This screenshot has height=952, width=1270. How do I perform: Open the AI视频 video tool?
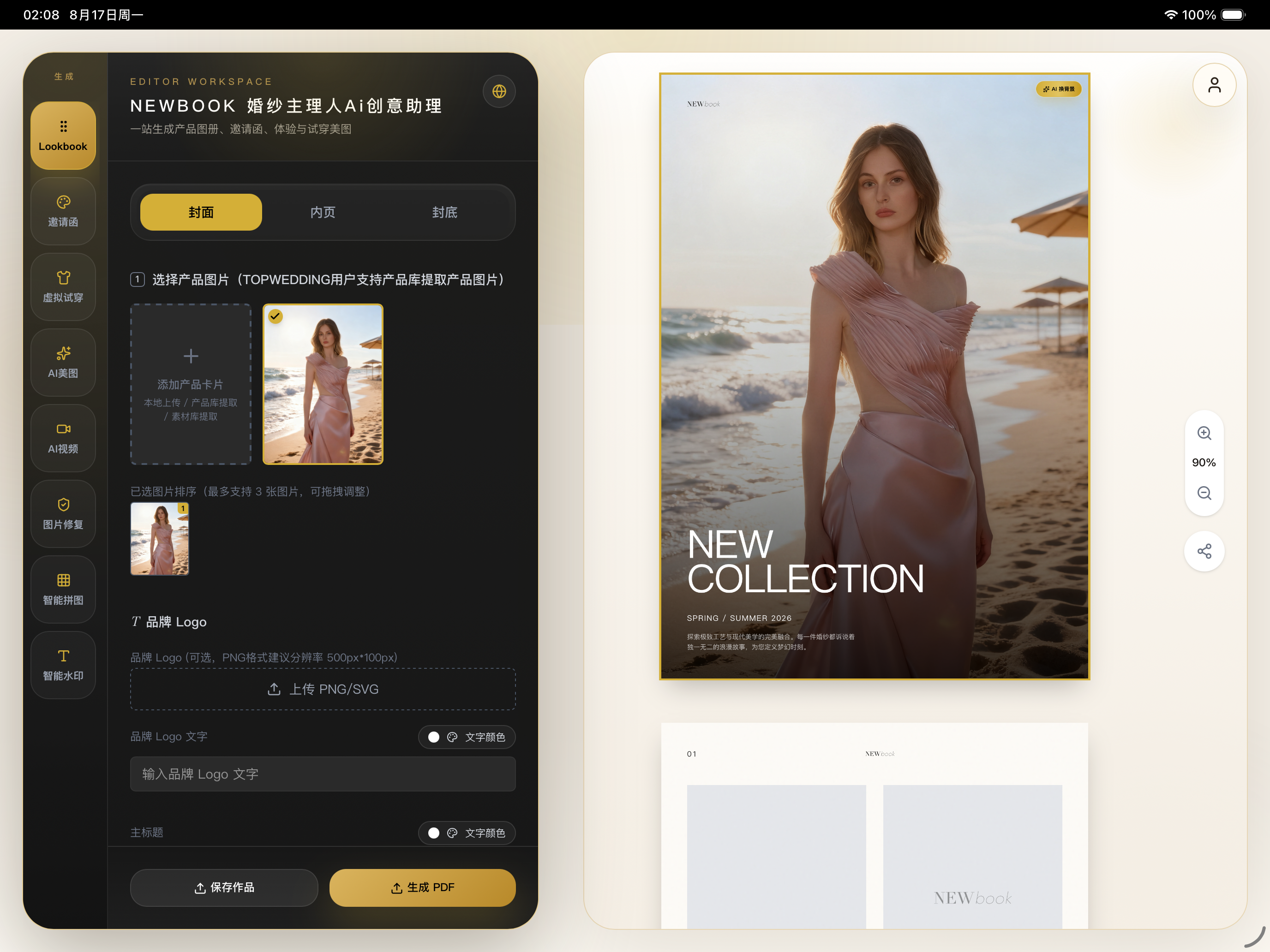[x=63, y=439]
